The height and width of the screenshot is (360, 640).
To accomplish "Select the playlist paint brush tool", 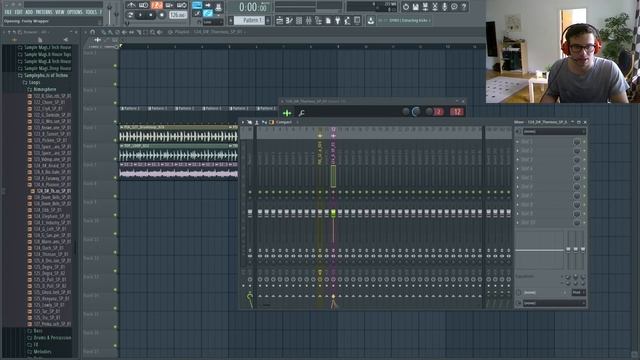I will click(110, 32).
